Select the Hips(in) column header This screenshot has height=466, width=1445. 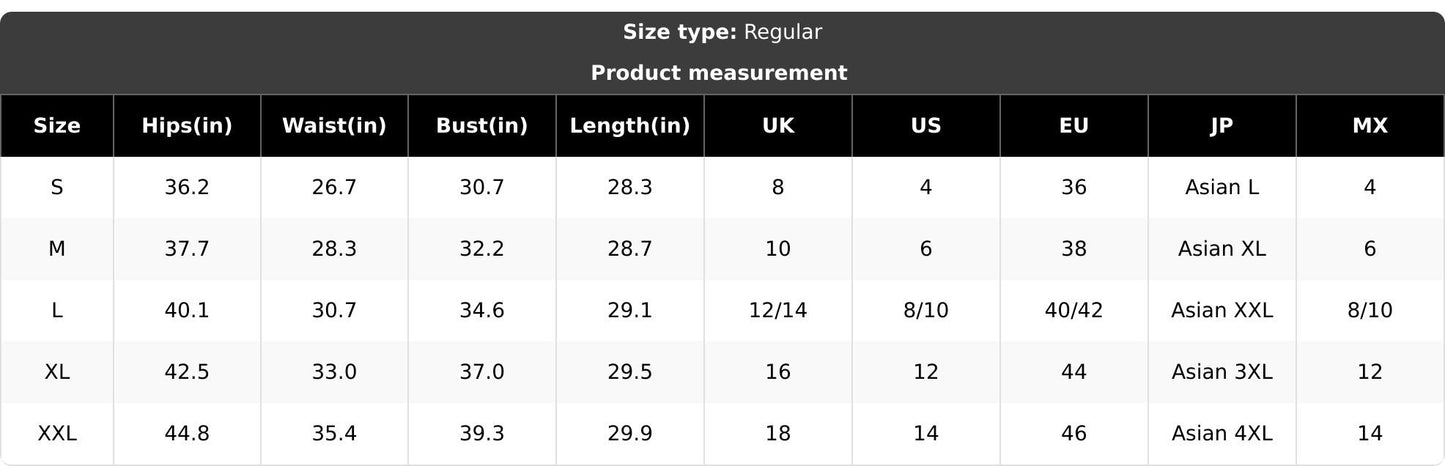pos(187,126)
